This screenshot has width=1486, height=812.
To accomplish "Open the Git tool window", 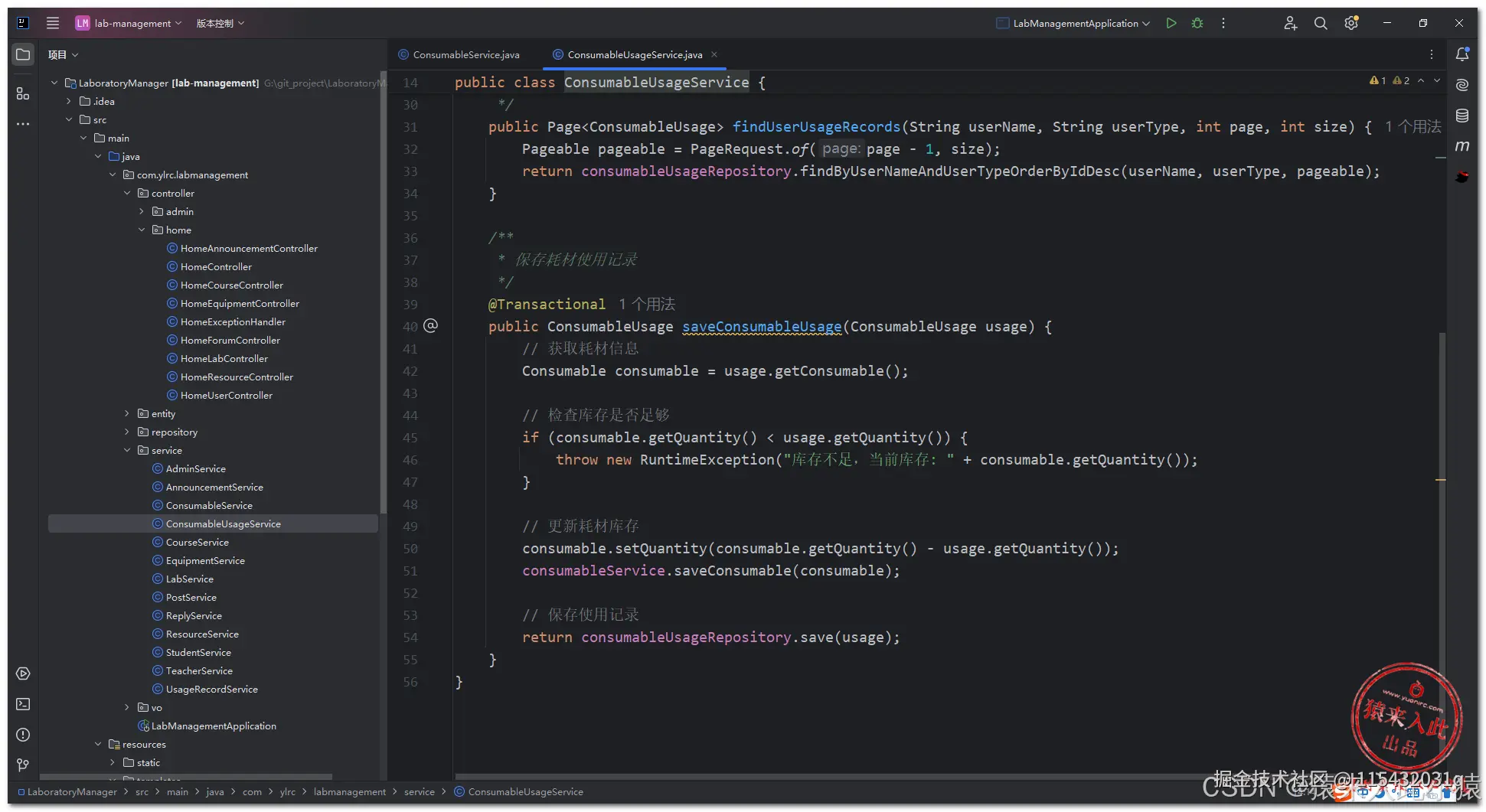I will [x=23, y=765].
